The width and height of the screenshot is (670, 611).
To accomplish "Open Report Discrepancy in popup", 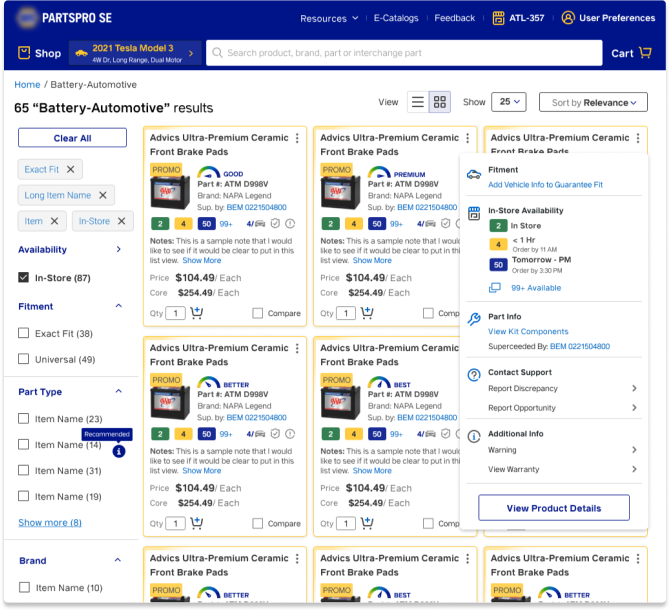I will tap(562, 388).
